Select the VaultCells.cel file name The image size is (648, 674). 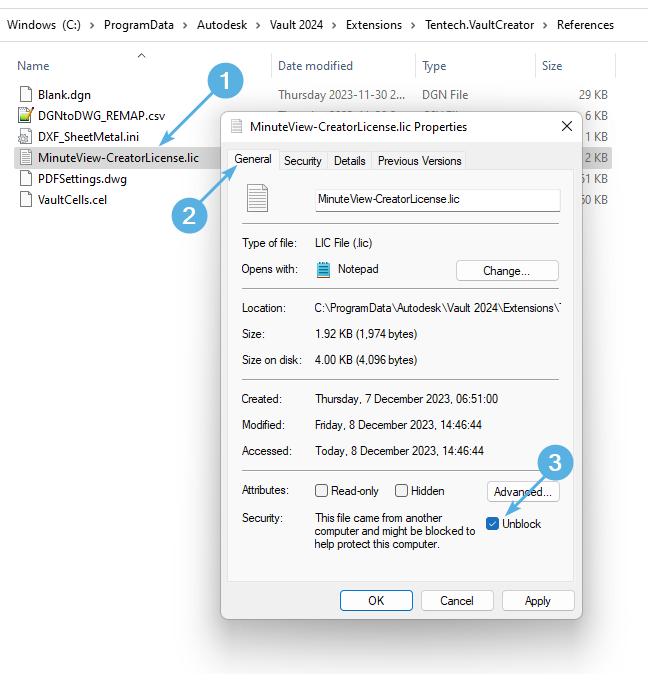click(x=72, y=200)
